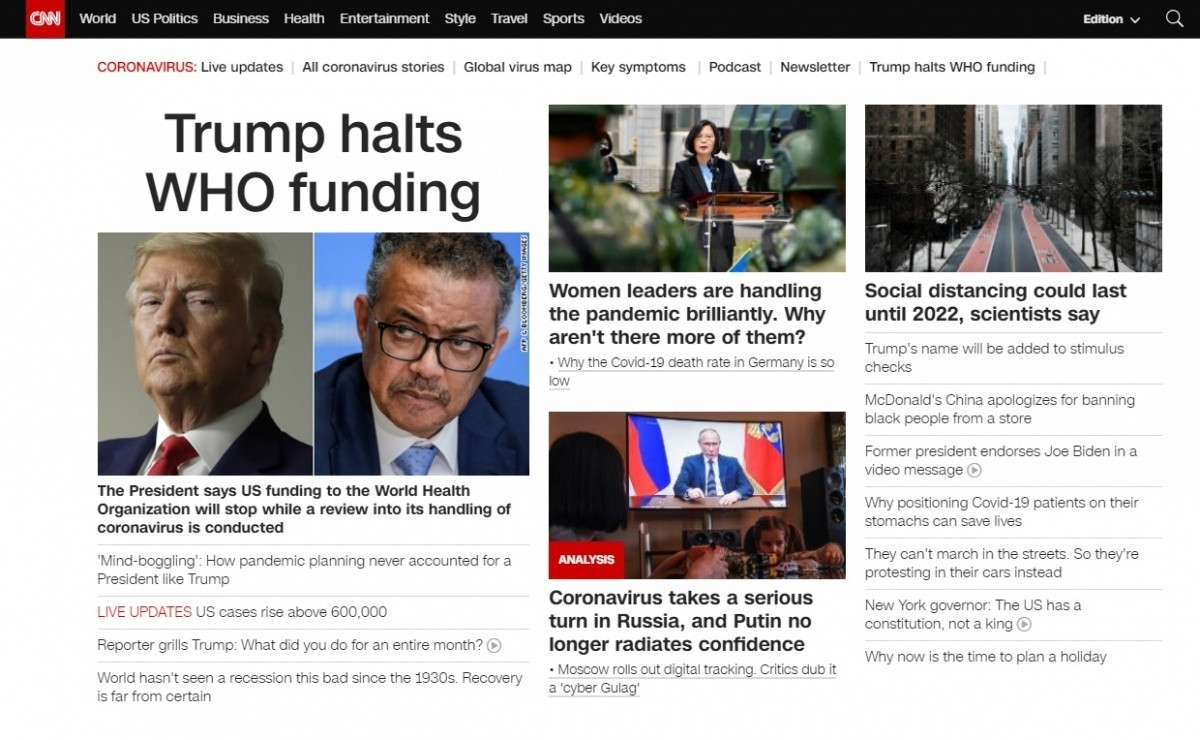
Task: Open 'Why the Covid-19 death rate in Germany' link
Action: (x=692, y=372)
